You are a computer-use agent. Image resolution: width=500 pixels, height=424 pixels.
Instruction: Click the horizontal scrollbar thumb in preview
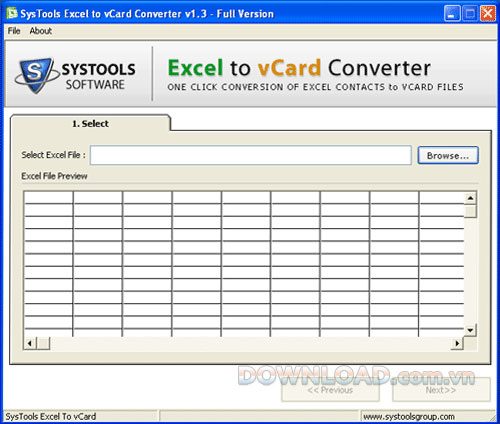[43, 343]
